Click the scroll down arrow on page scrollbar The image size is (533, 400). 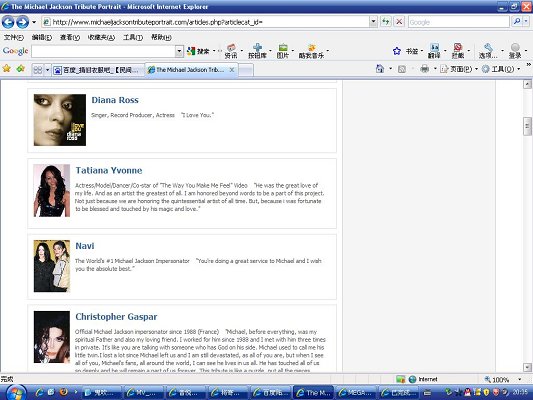coord(527,367)
